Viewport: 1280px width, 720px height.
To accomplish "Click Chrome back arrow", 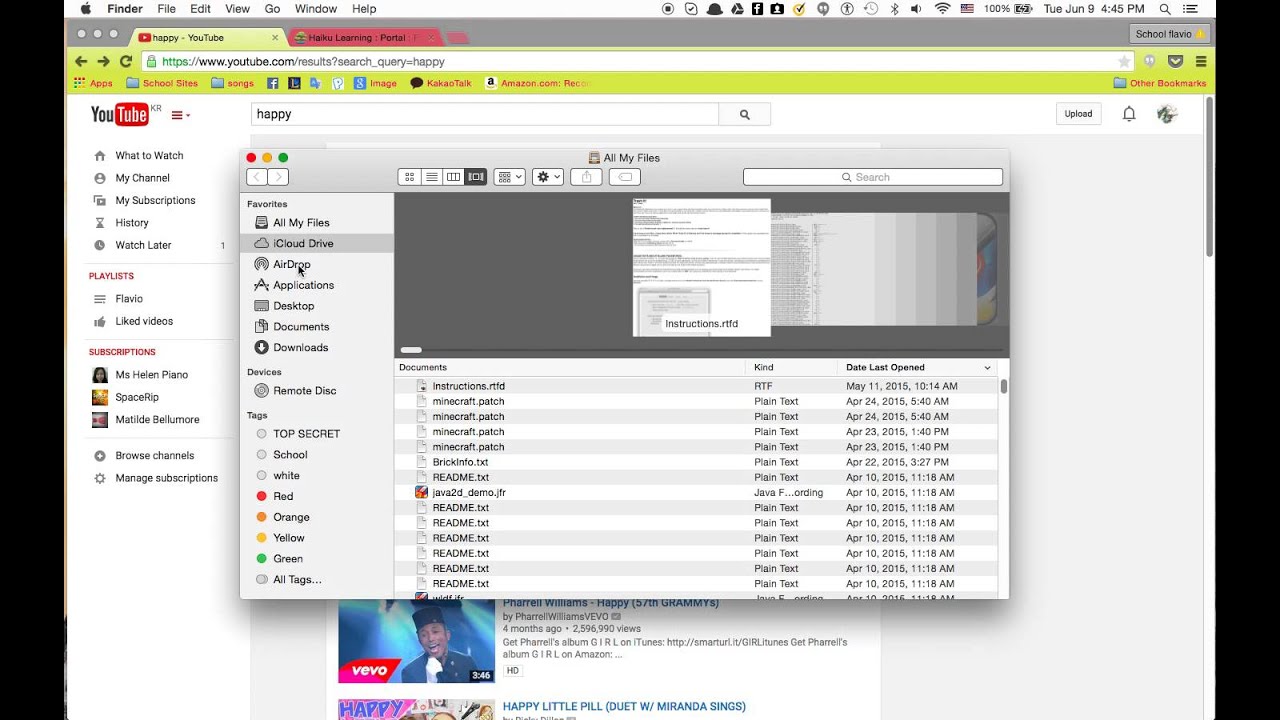I will 81,61.
